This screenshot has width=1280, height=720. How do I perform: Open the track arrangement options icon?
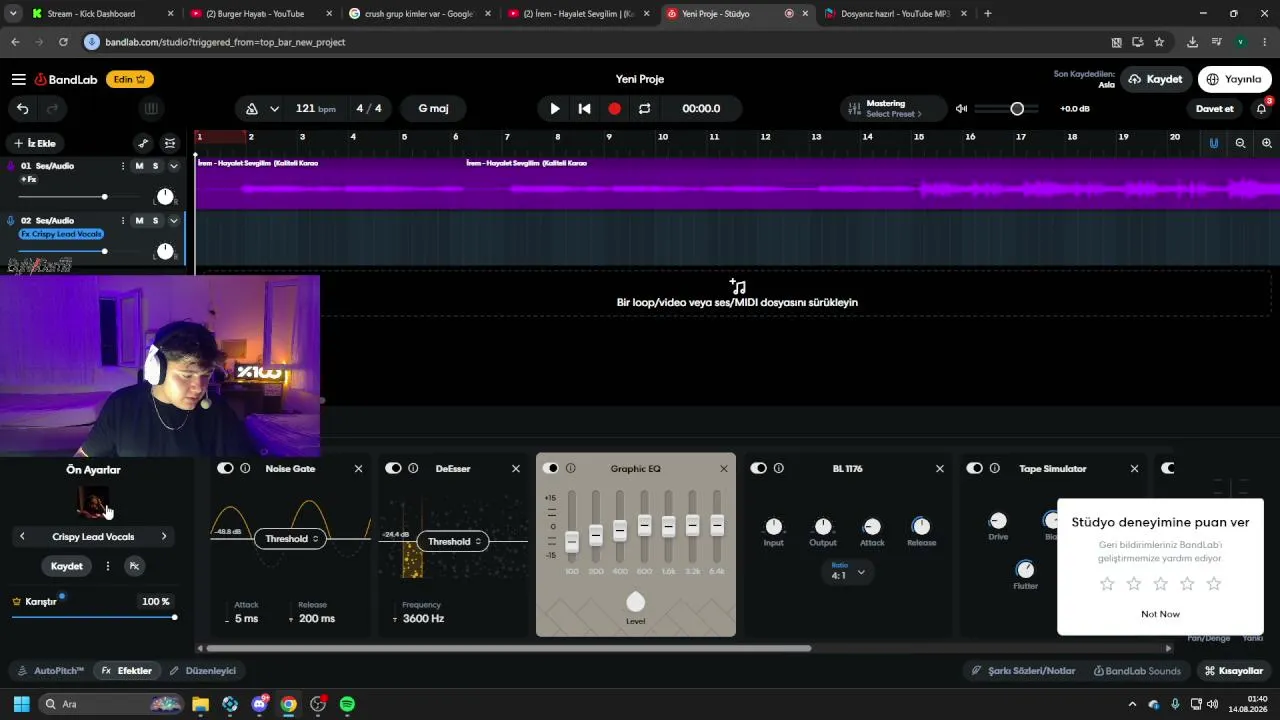coord(170,143)
